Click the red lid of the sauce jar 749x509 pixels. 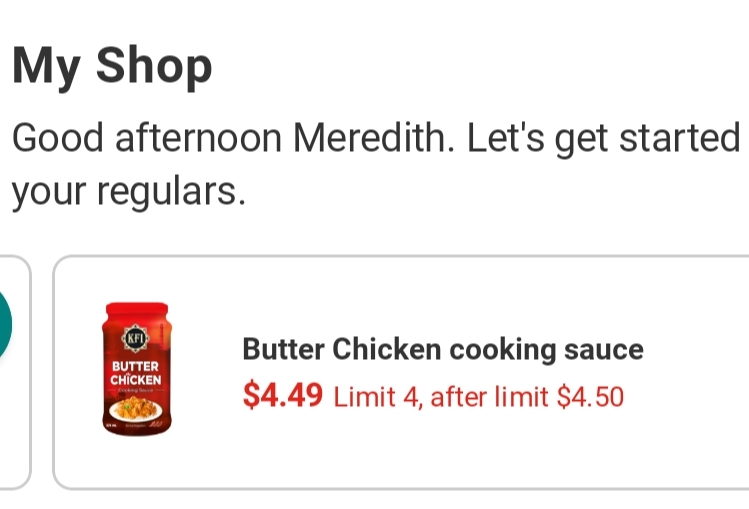tap(136, 312)
